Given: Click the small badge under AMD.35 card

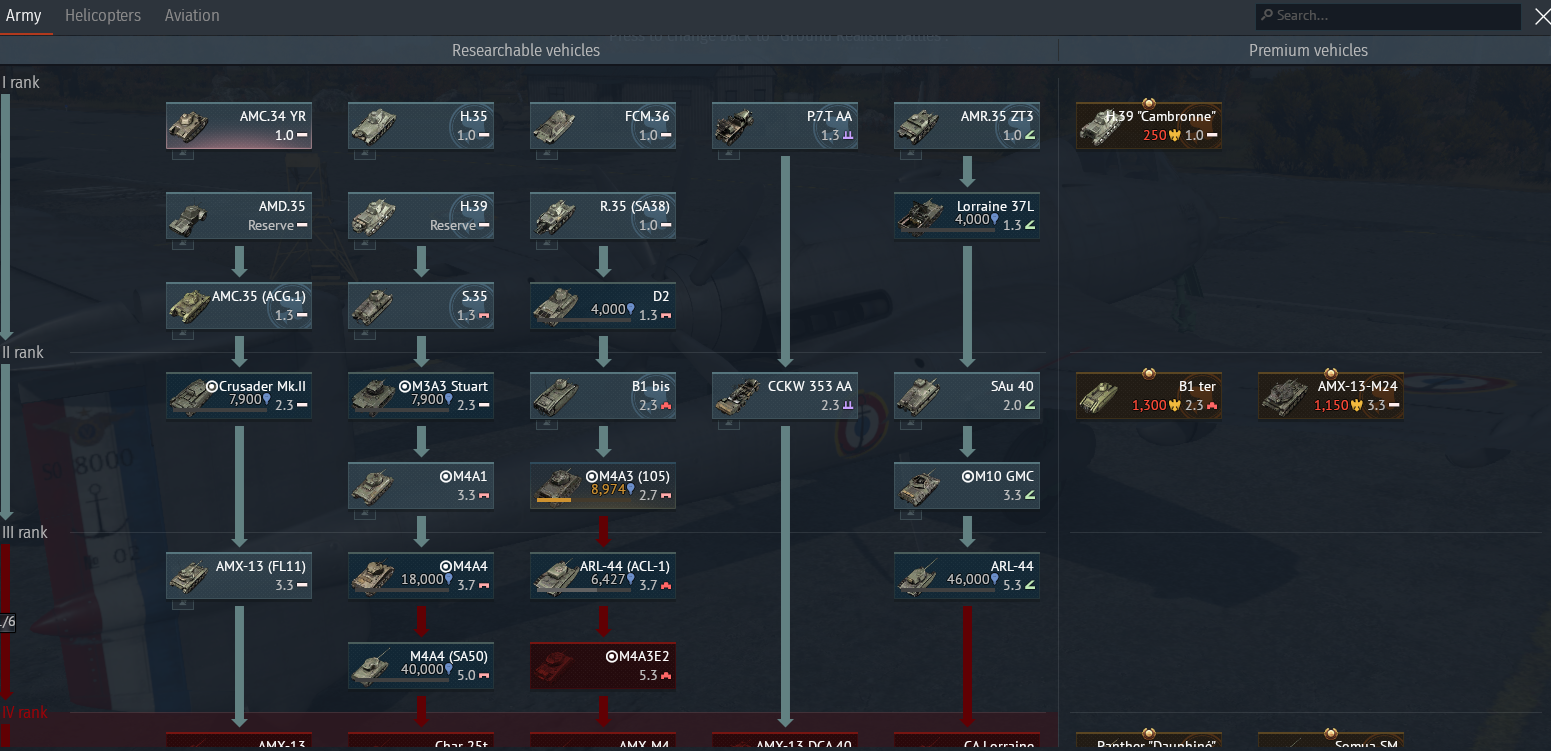Looking at the screenshot, I should pos(184,244).
